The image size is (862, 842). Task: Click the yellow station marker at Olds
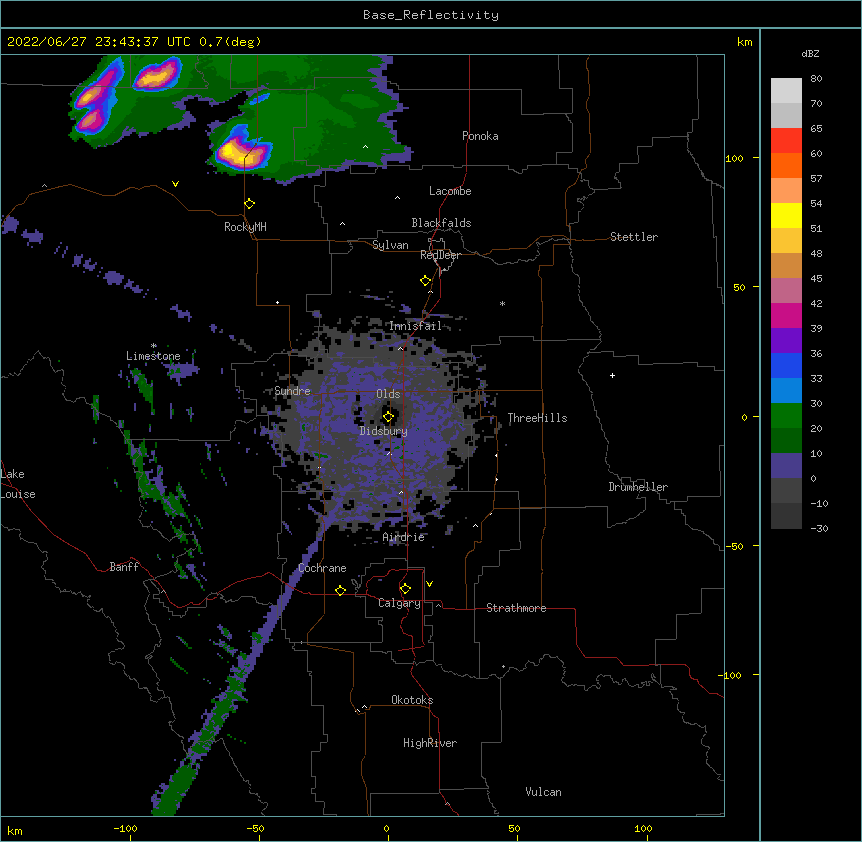388,417
